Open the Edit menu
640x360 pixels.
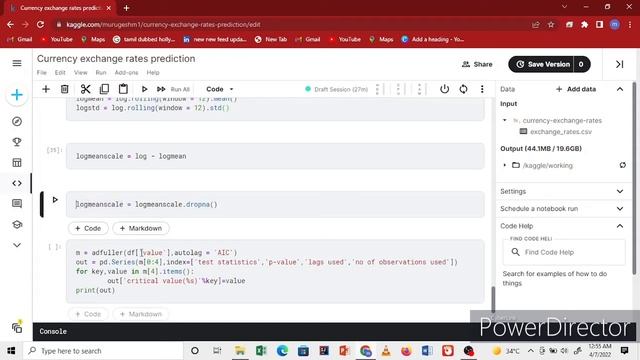click(60, 72)
